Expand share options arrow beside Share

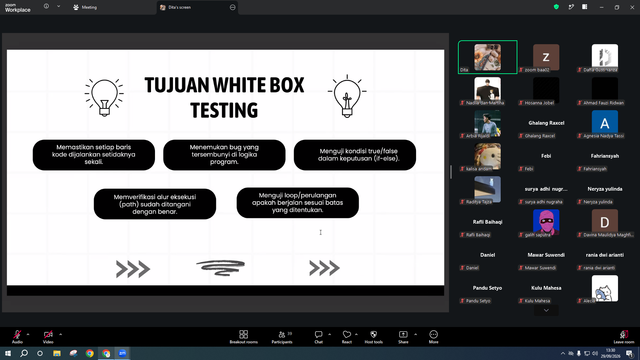pos(416,334)
